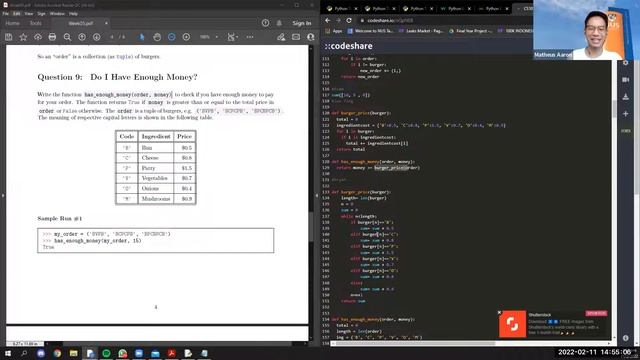Click the Shutterstock ad logo thumbnail
640x360 pixels.
[512, 324]
